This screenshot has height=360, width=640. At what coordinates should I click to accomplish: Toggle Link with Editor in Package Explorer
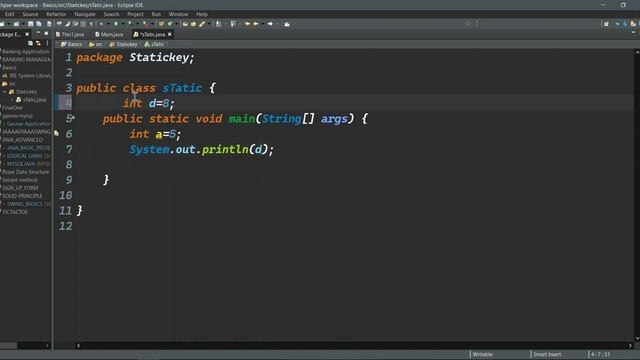tap(38, 43)
